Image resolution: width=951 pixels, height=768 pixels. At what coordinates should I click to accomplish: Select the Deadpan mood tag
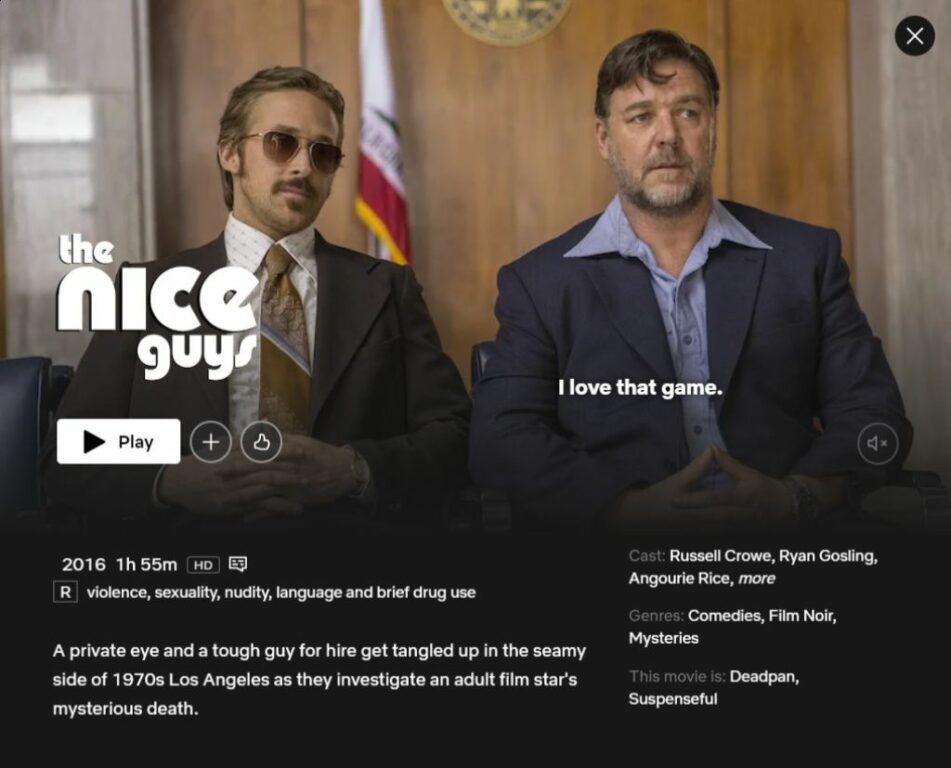(763, 676)
